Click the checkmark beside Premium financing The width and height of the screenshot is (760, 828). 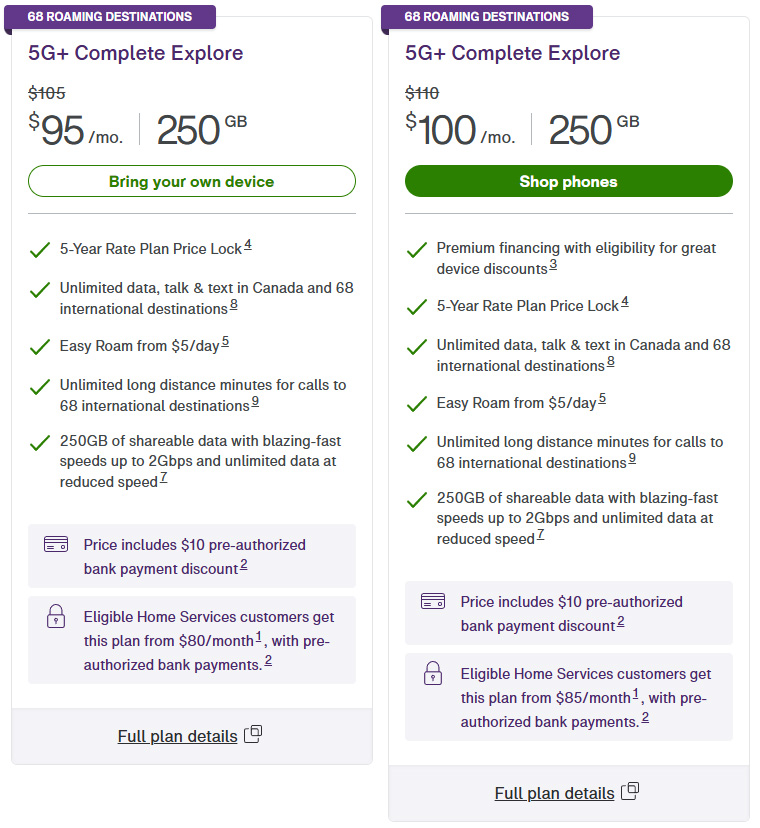pyautogui.click(x=416, y=249)
